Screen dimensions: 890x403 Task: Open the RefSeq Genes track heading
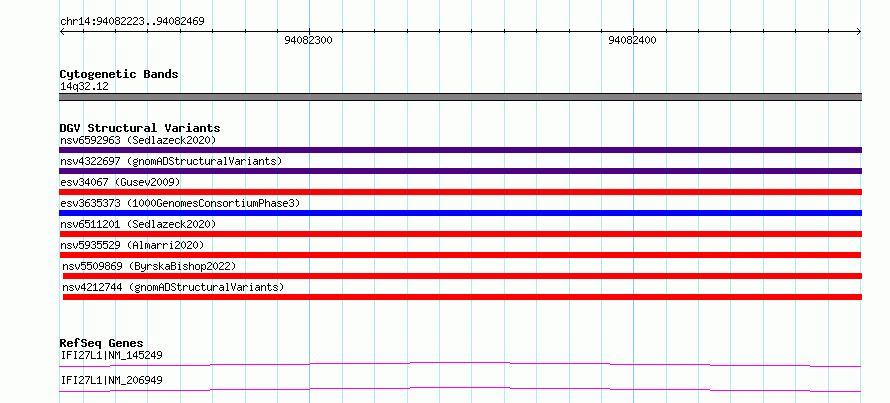tap(101, 343)
